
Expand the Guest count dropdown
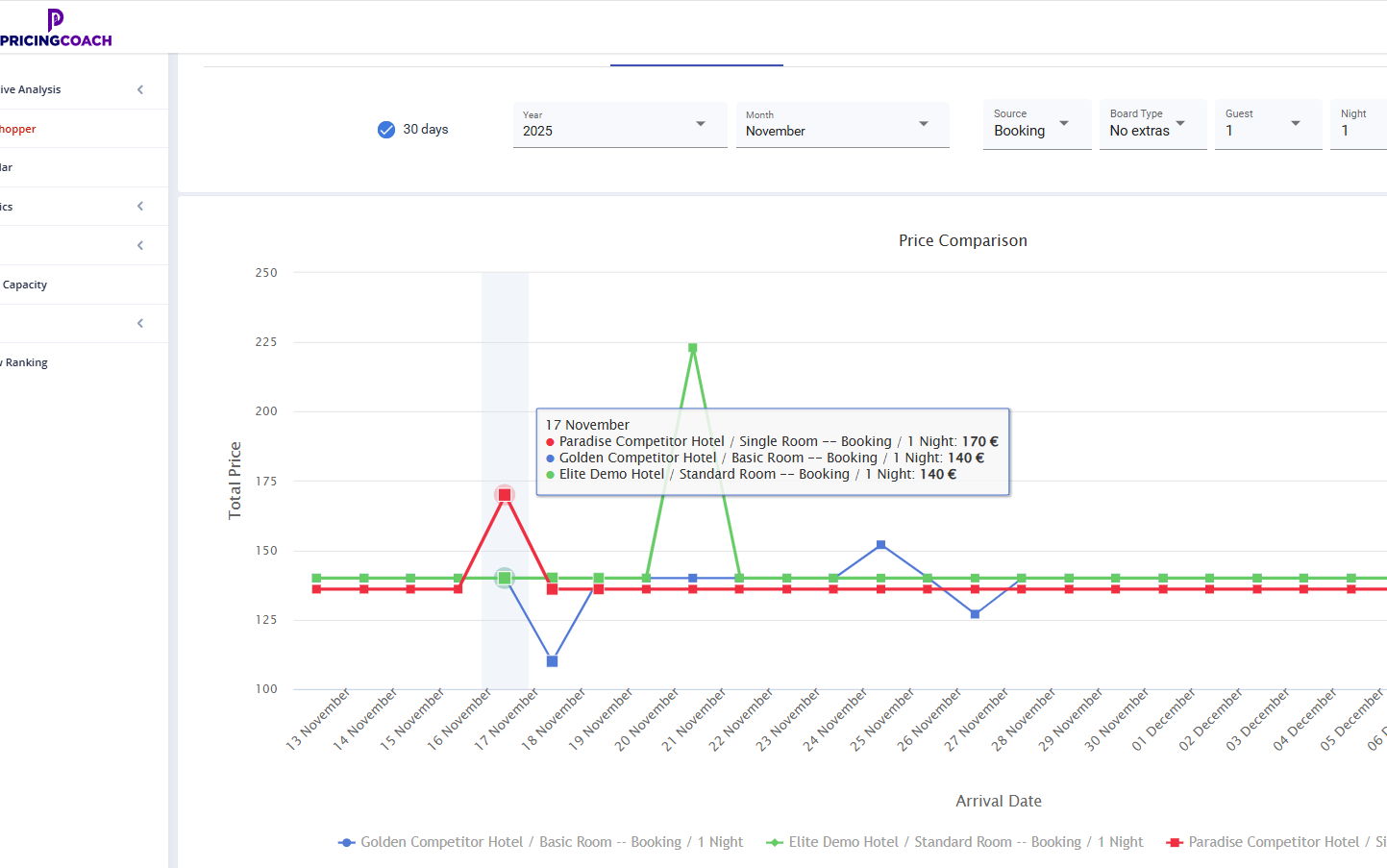pyautogui.click(x=1267, y=125)
